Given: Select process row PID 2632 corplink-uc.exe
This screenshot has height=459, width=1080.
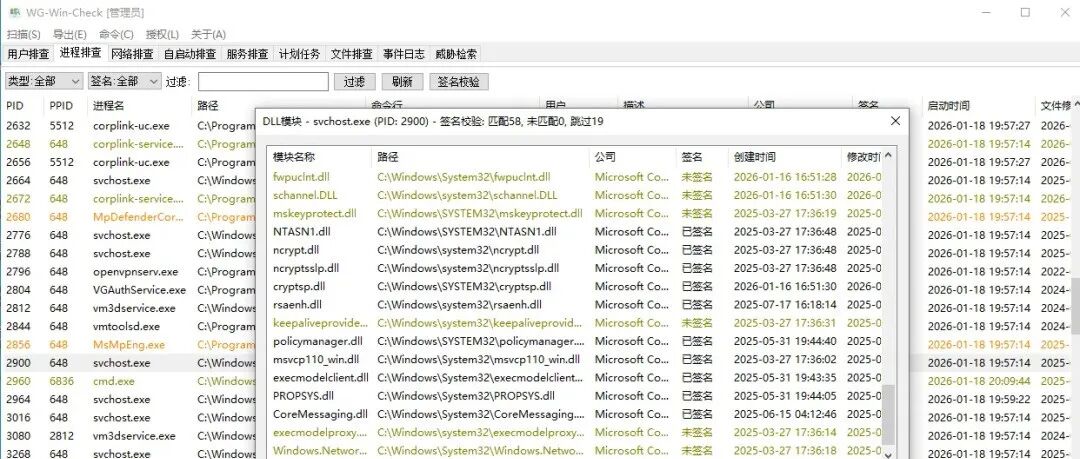Looking at the screenshot, I should coord(129,126).
